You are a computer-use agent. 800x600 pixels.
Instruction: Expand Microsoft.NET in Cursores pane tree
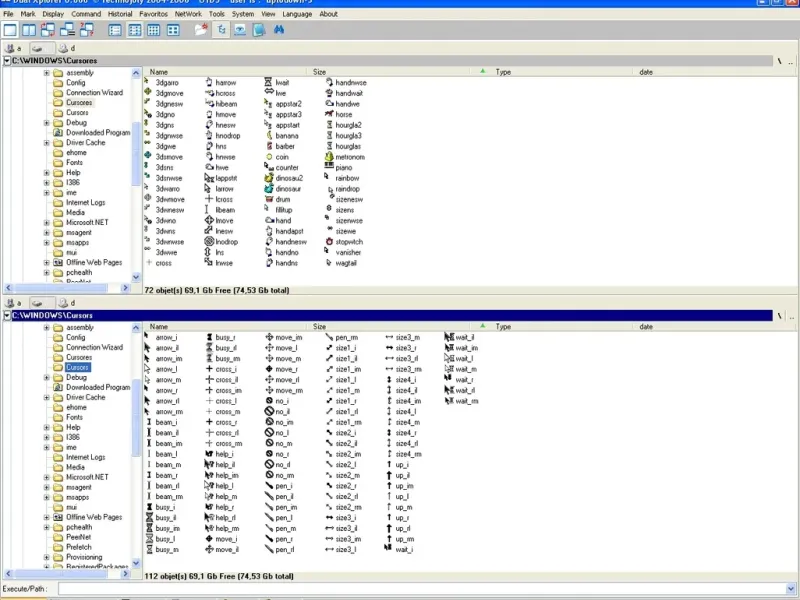(46, 222)
